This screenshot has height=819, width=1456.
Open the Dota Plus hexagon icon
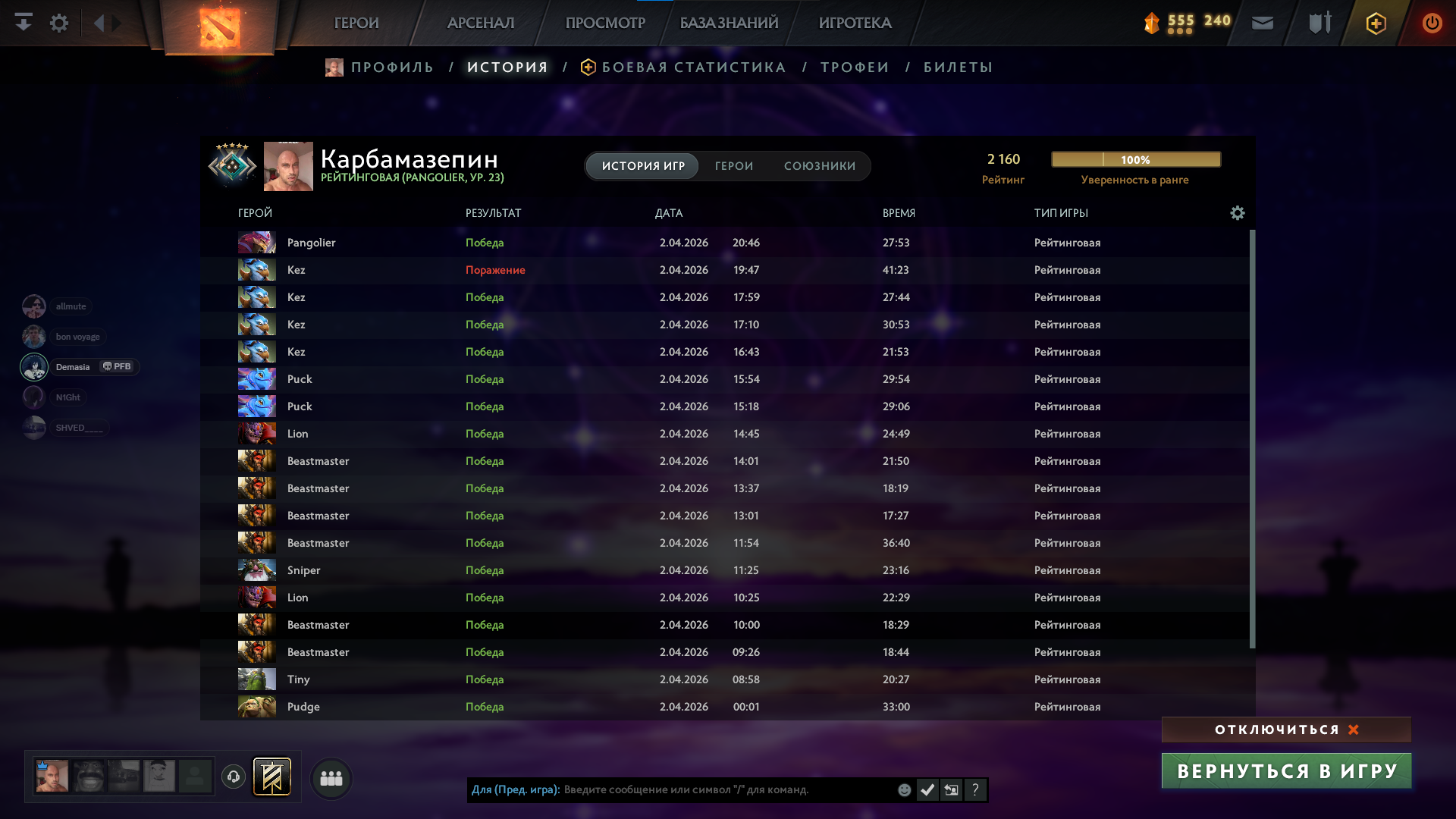click(1376, 23)
